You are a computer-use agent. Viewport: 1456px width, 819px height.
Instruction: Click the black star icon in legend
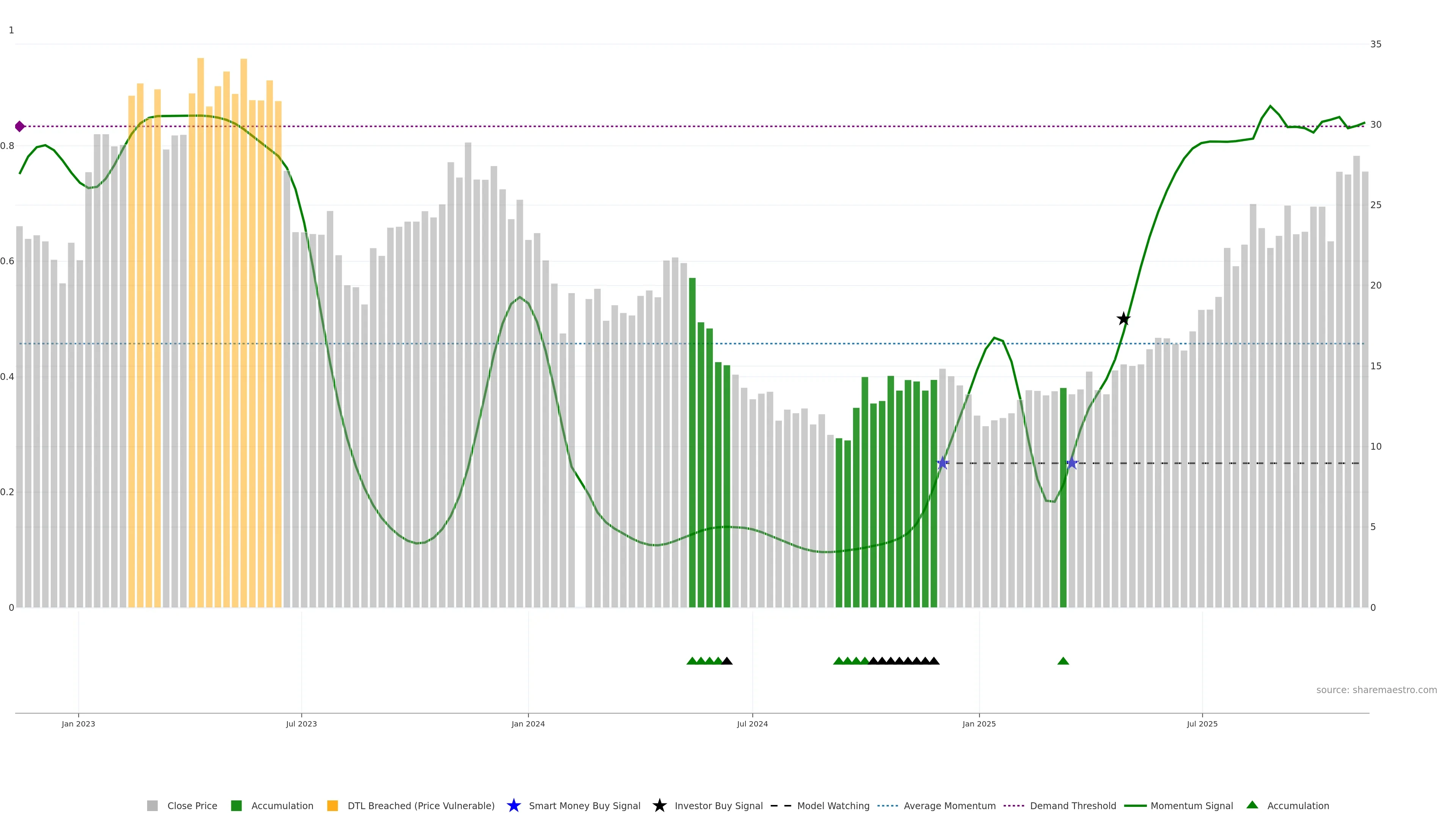[x=659, y=805]
